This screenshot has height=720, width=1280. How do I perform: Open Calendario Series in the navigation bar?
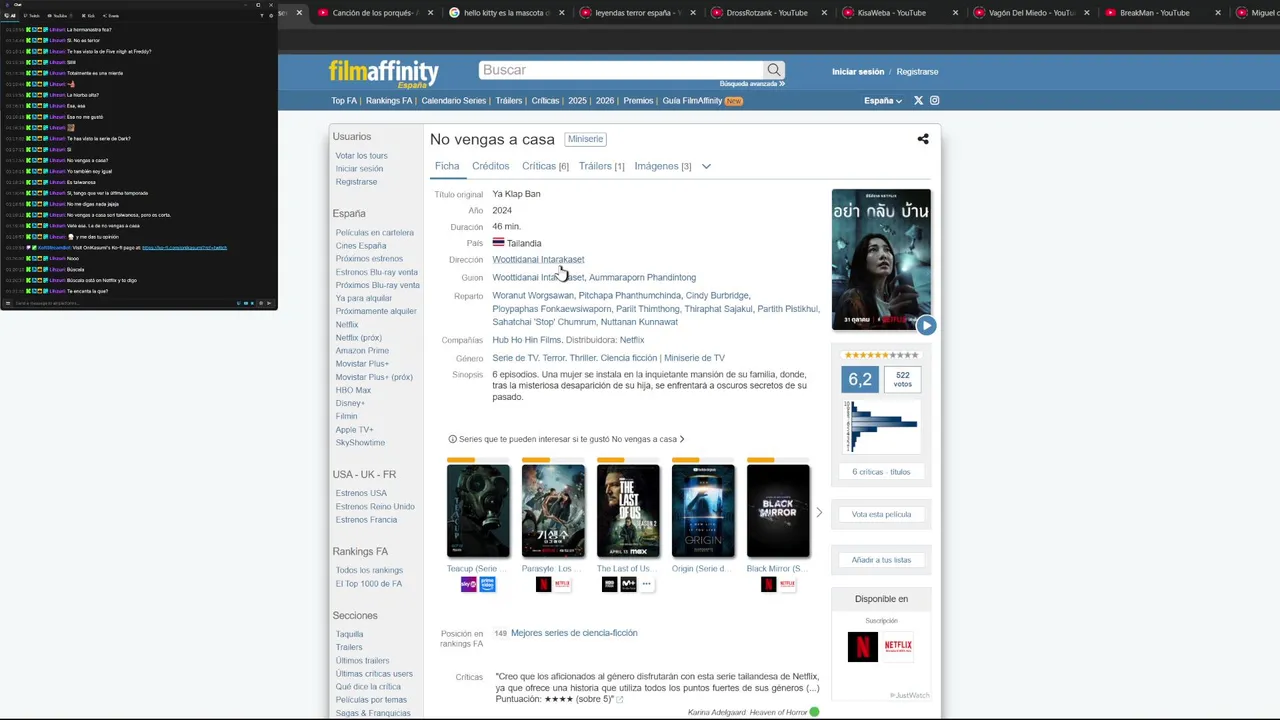tap(454, 101)
